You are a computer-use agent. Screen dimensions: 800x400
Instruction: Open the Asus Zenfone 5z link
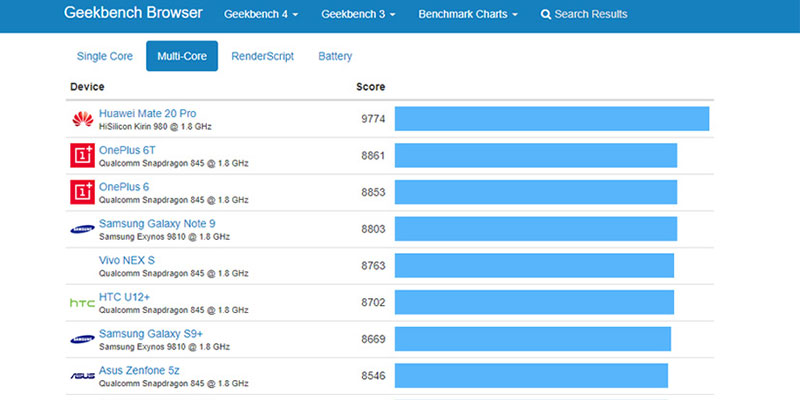tap(139, 370)
